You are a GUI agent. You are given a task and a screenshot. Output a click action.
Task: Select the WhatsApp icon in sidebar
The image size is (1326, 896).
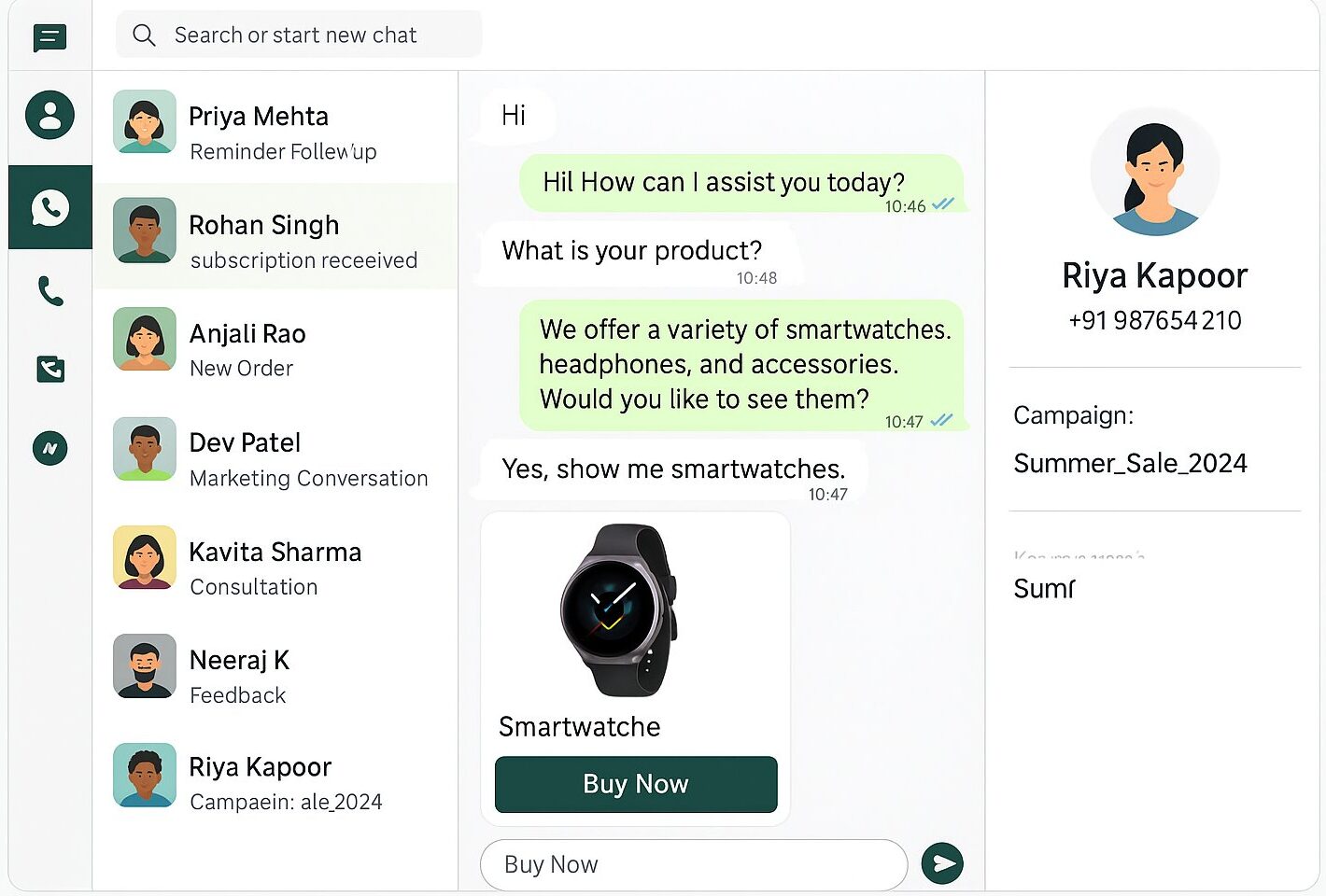pyautogui.click(x=50, y=207)
